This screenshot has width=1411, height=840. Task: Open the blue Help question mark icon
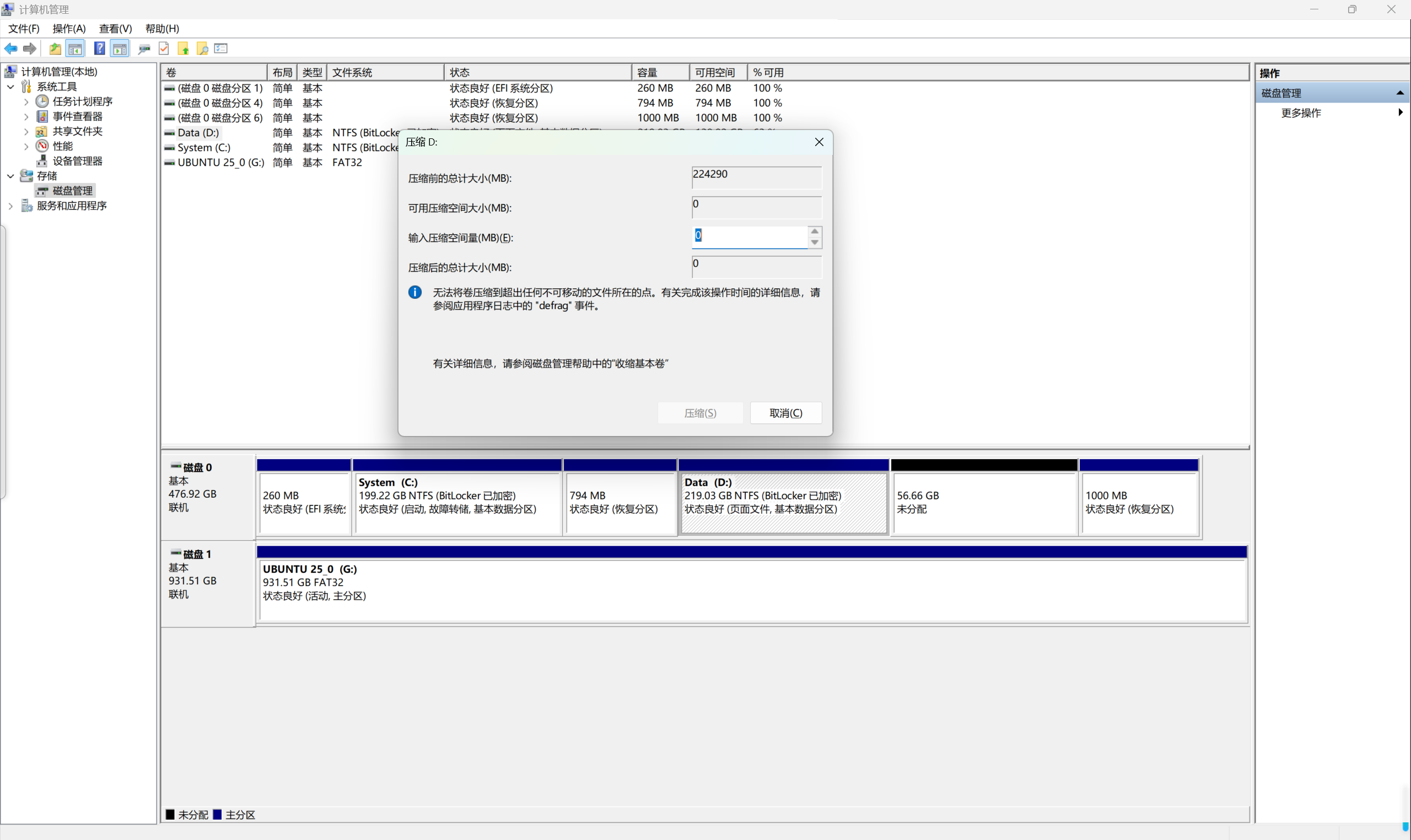tap(99, 49)
